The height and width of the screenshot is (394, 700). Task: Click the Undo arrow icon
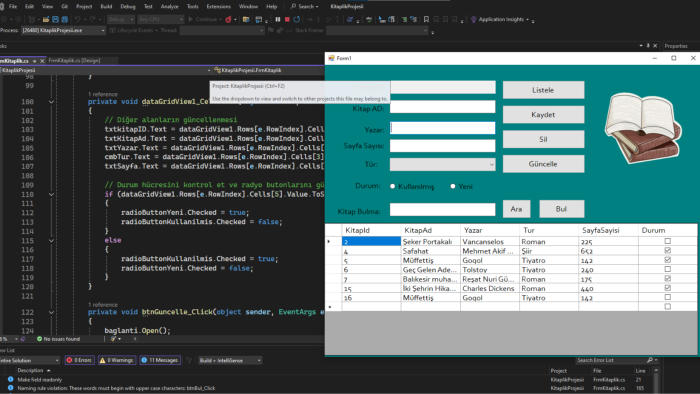[78, 19]
